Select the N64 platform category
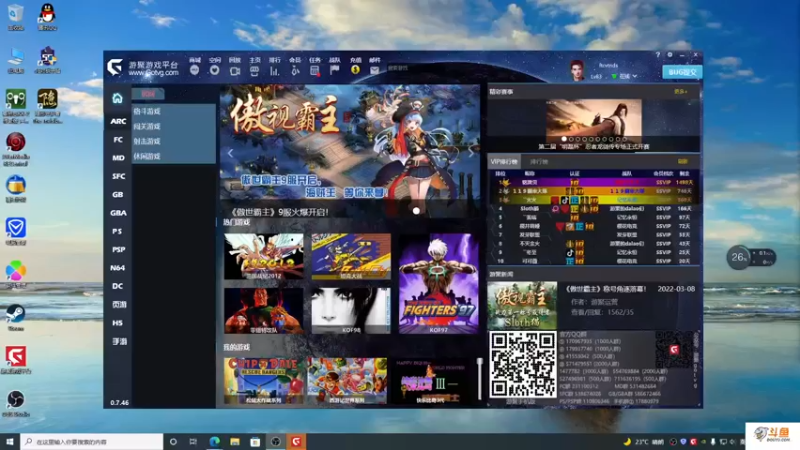The height and width of the screenshot is (450, 800). (118, 268)
